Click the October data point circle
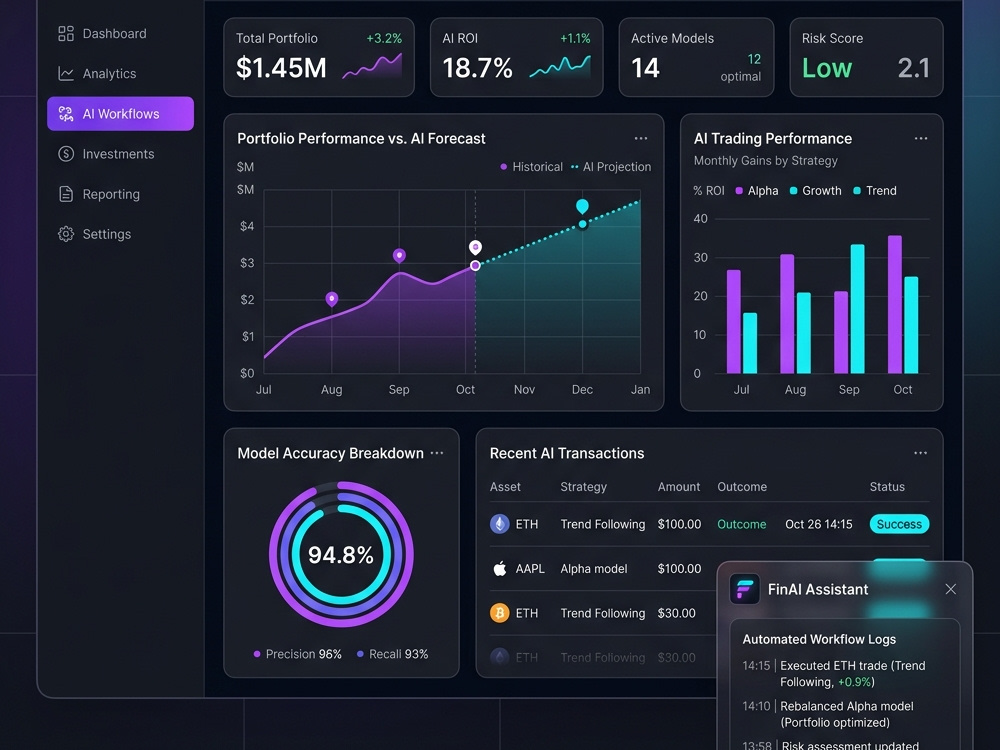The height and width of the screenshot is (750, 1000). pos(475,265)
